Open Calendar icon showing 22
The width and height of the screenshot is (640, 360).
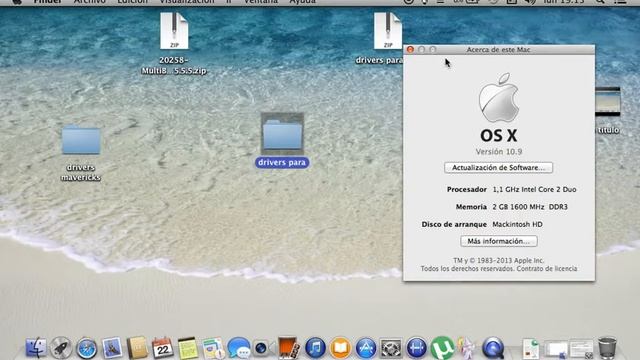click(x=162, y=348)
